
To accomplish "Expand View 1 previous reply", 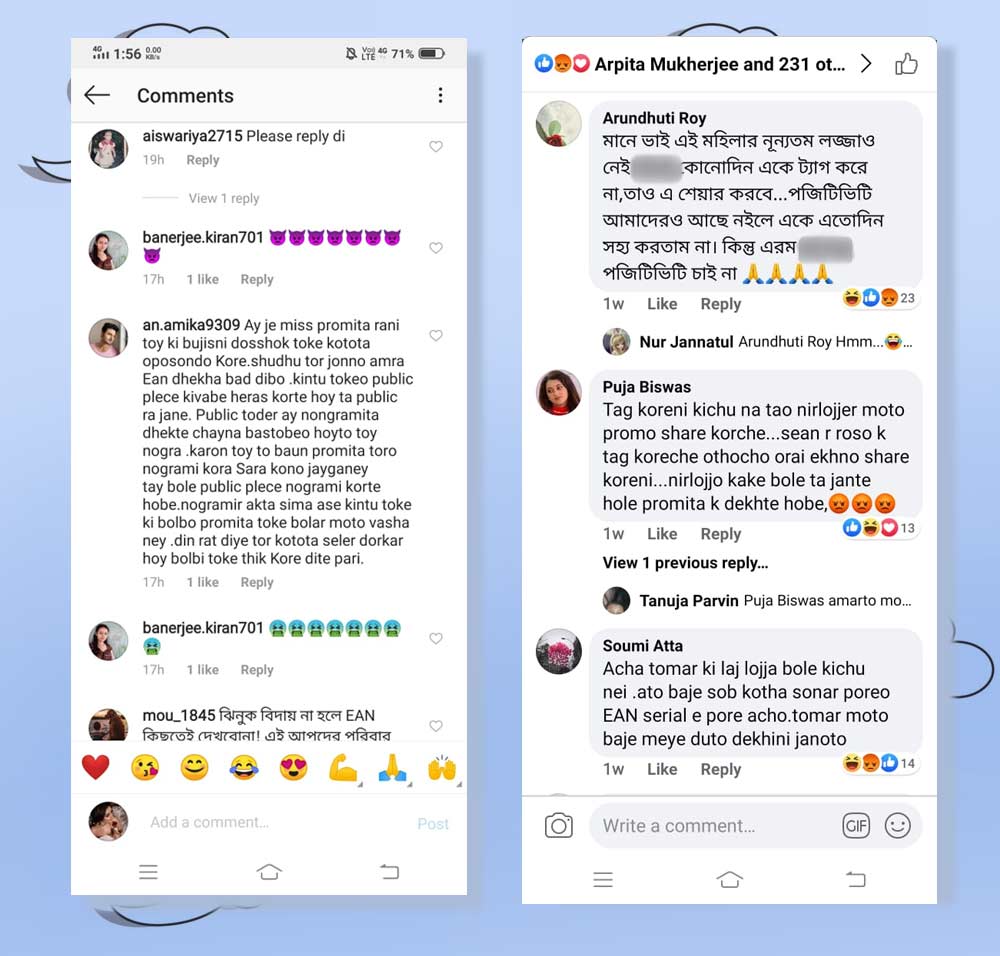I will pos(685,563).
